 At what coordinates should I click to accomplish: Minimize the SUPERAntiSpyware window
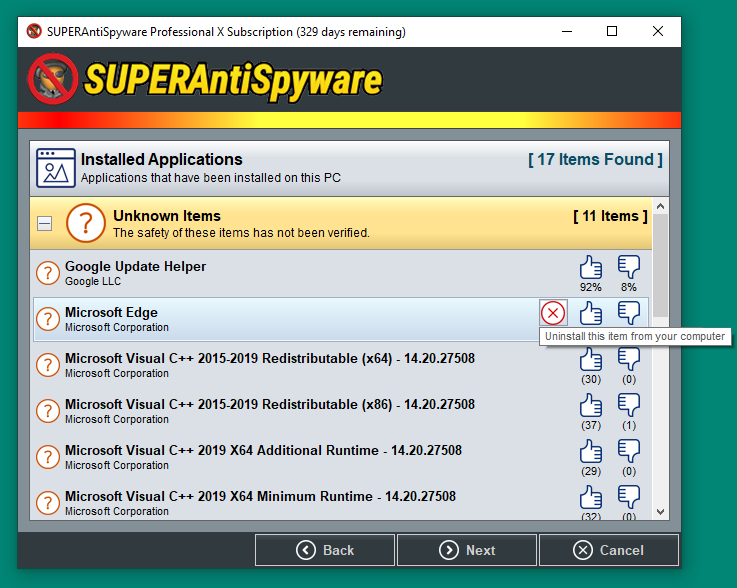pos(567,31)
